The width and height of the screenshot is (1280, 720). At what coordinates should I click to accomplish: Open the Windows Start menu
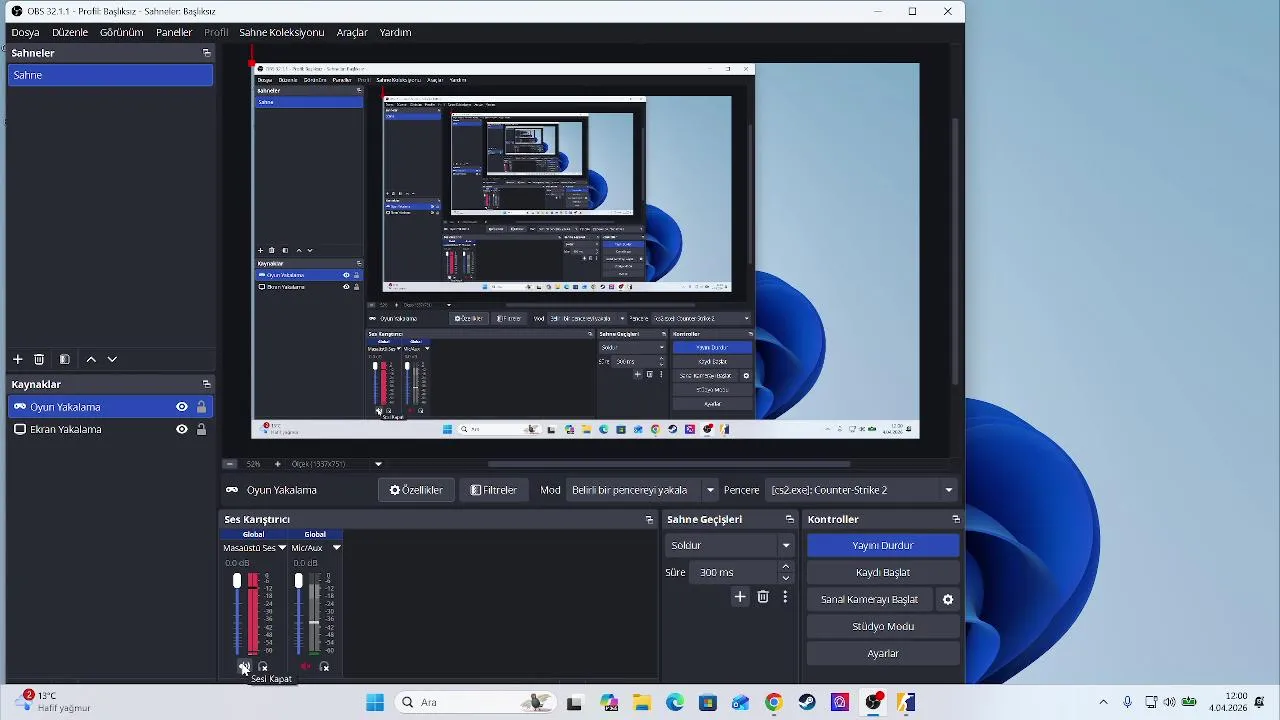tap(375, 703)
